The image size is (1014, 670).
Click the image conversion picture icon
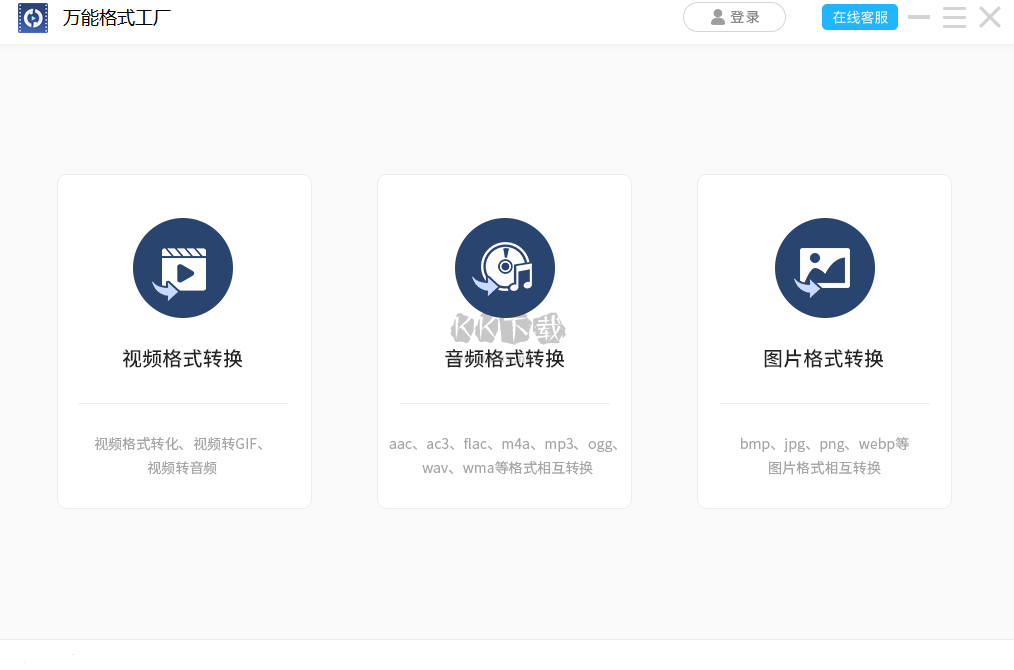(824, 267)
